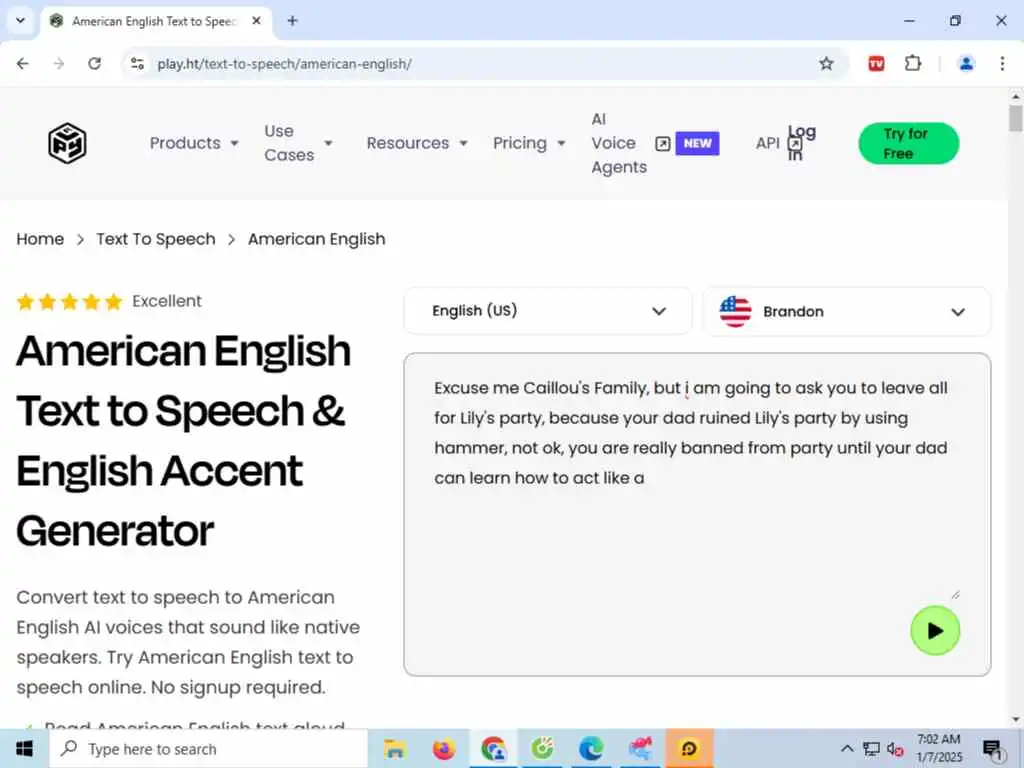Open File Explorer from taskbar
This screenshot has width=1024, height=768.
(x=394, y=748)
